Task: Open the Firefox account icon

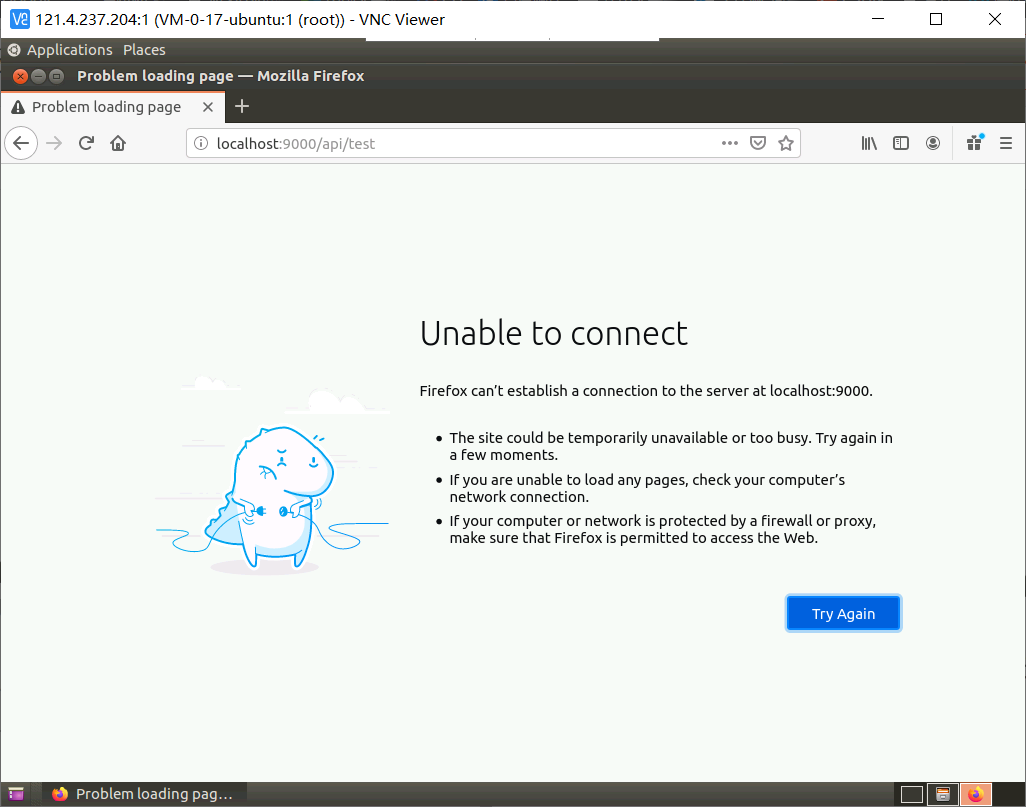Action: point(933,143)
